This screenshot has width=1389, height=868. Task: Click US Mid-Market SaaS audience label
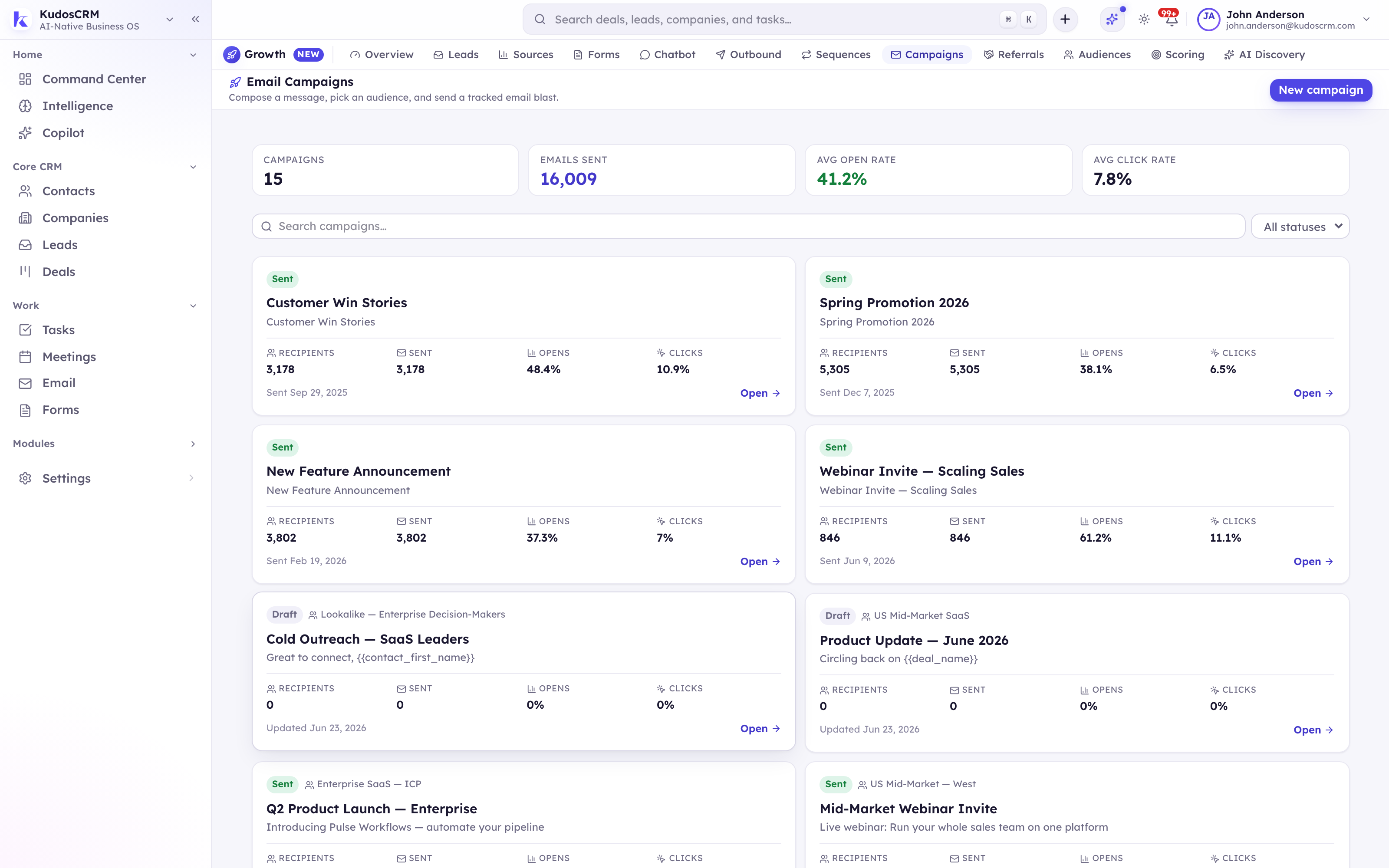click(921, 615)
